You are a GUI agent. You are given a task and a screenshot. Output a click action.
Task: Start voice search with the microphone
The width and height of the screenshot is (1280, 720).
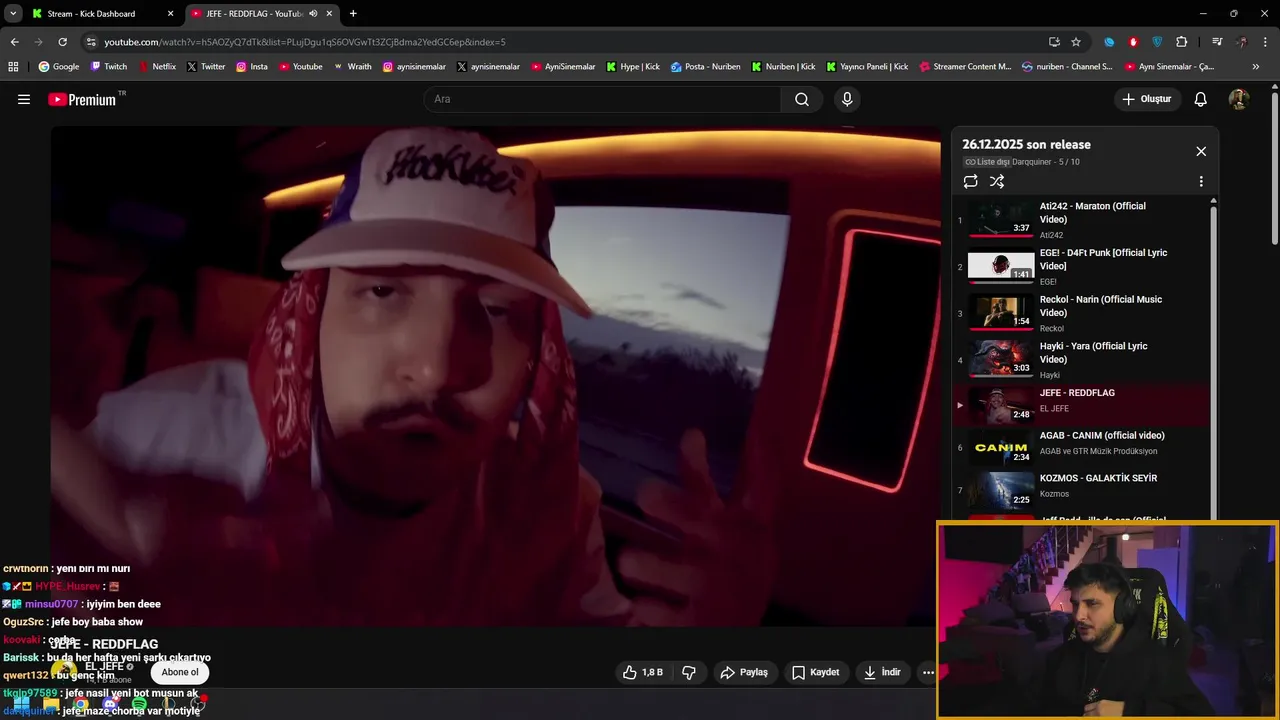point(847,99)
